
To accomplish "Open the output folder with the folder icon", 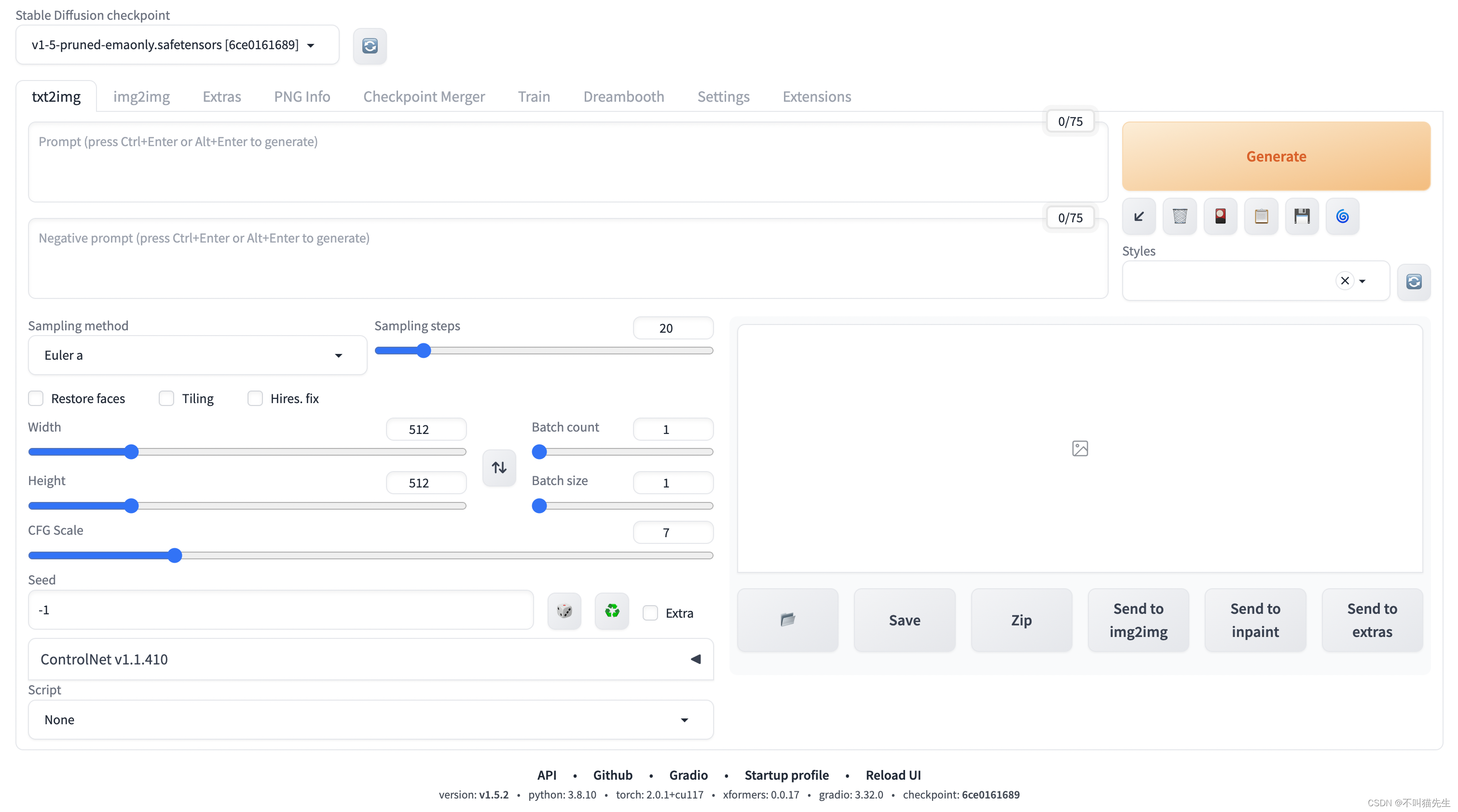I will (787, 620).
